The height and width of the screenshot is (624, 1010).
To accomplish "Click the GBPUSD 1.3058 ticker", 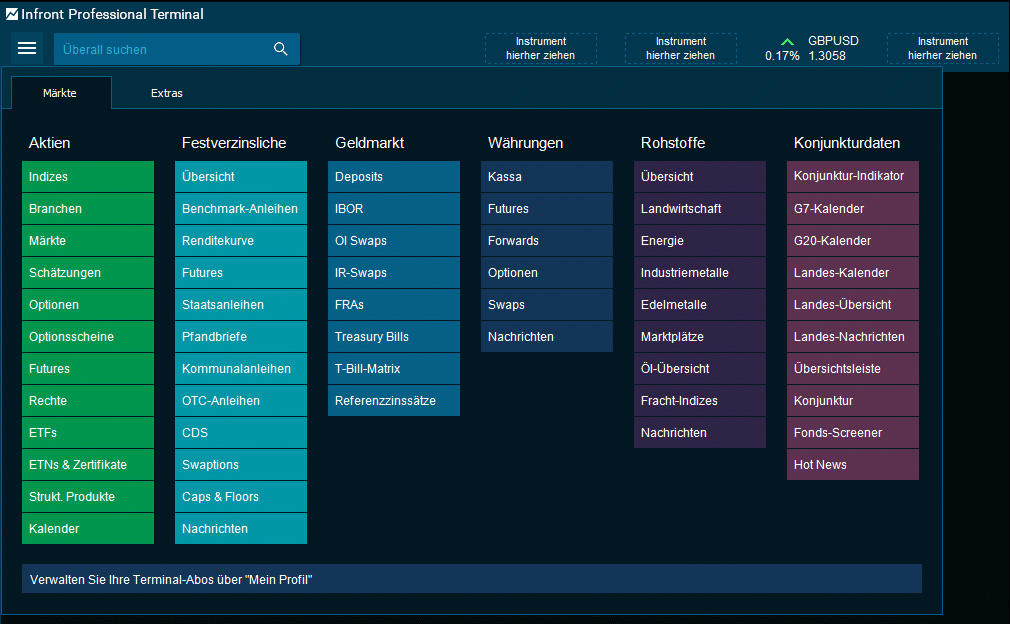I will [832, 49].
